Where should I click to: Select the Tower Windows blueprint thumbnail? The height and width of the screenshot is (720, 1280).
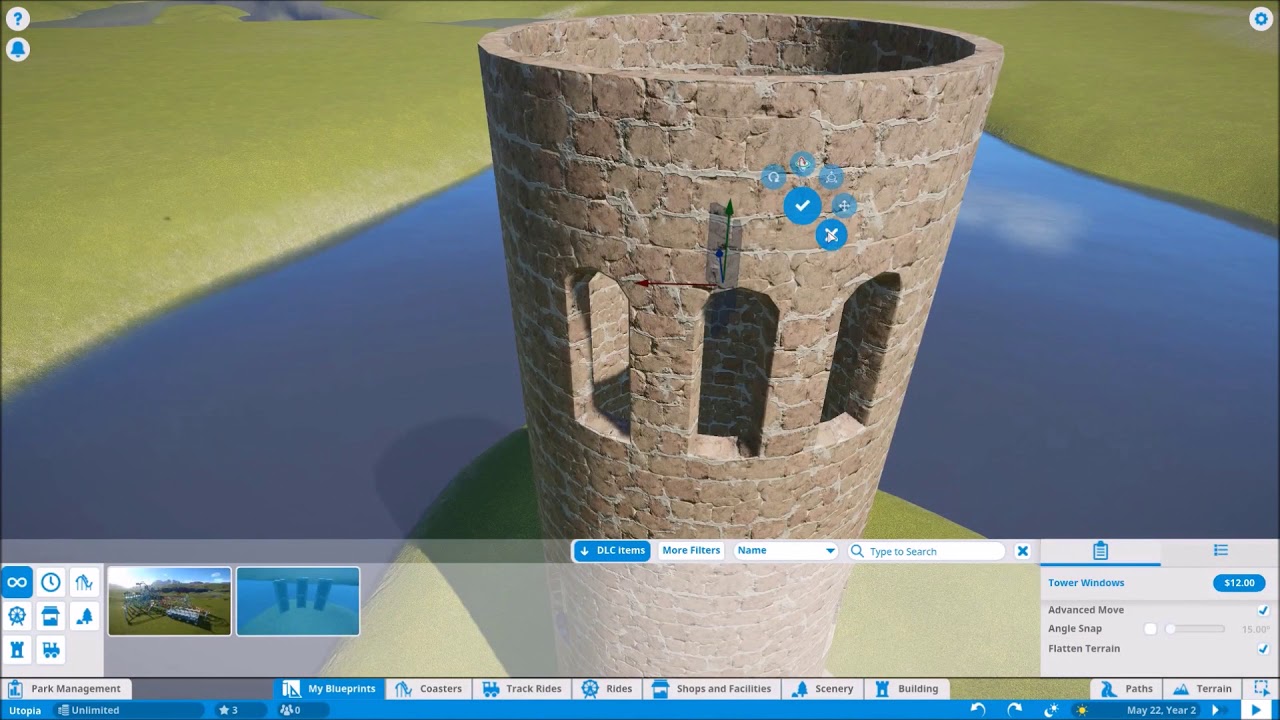(x=298, y=601)
